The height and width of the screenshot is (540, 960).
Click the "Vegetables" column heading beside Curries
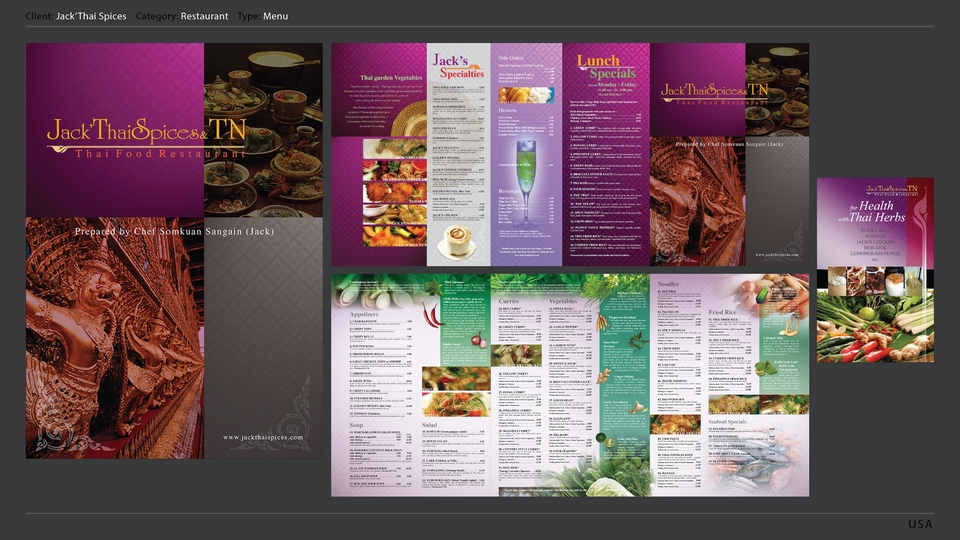pos(563,301)
